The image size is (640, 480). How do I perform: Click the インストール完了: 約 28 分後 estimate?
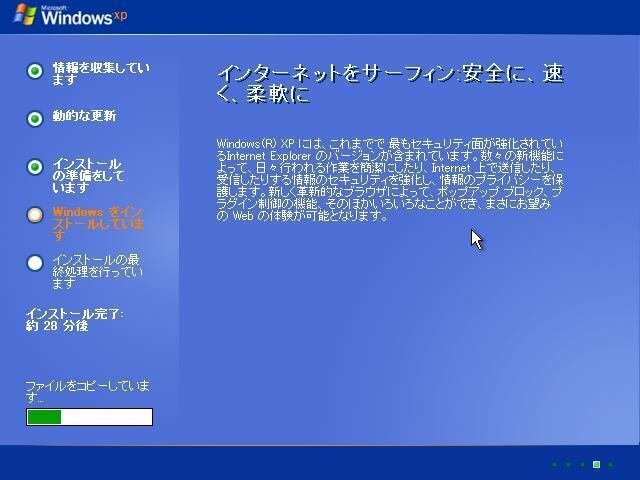coord(74,320)
